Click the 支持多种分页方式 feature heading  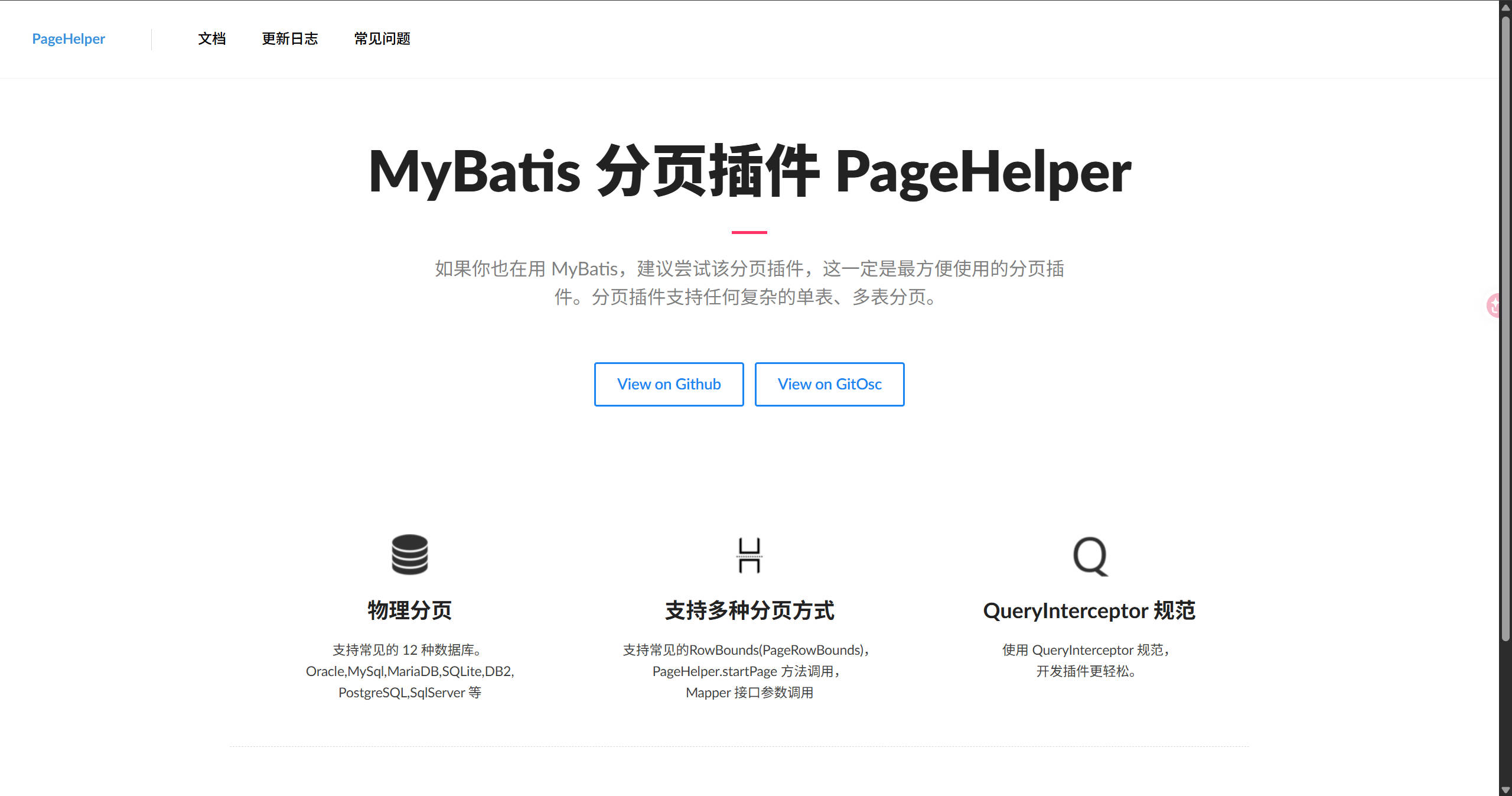coord(750,612)
